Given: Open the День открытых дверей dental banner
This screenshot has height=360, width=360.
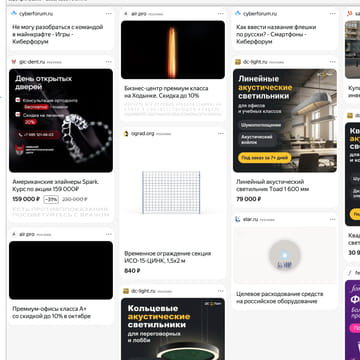Looking at the screenshot, I should click(x=61, y=120).
